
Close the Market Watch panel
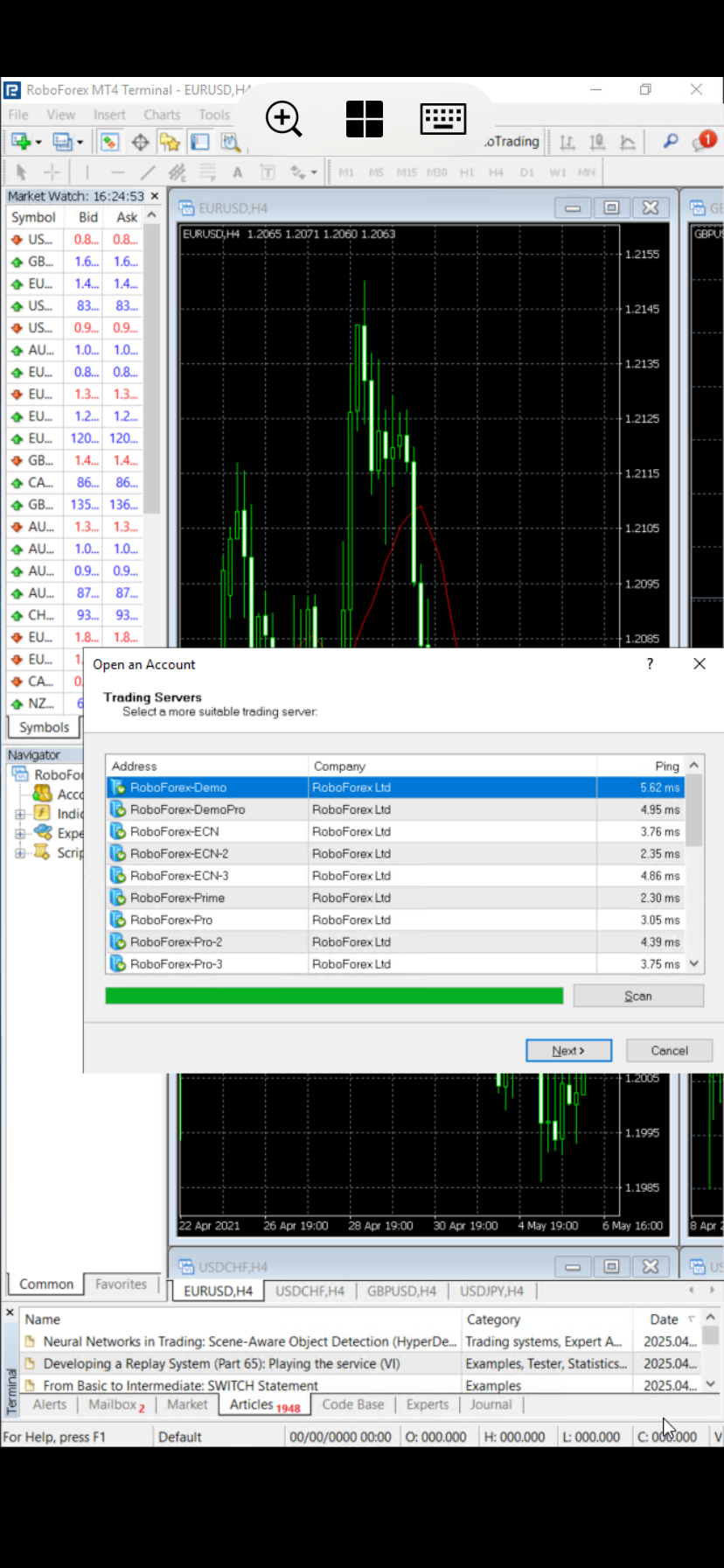[155, 196]
